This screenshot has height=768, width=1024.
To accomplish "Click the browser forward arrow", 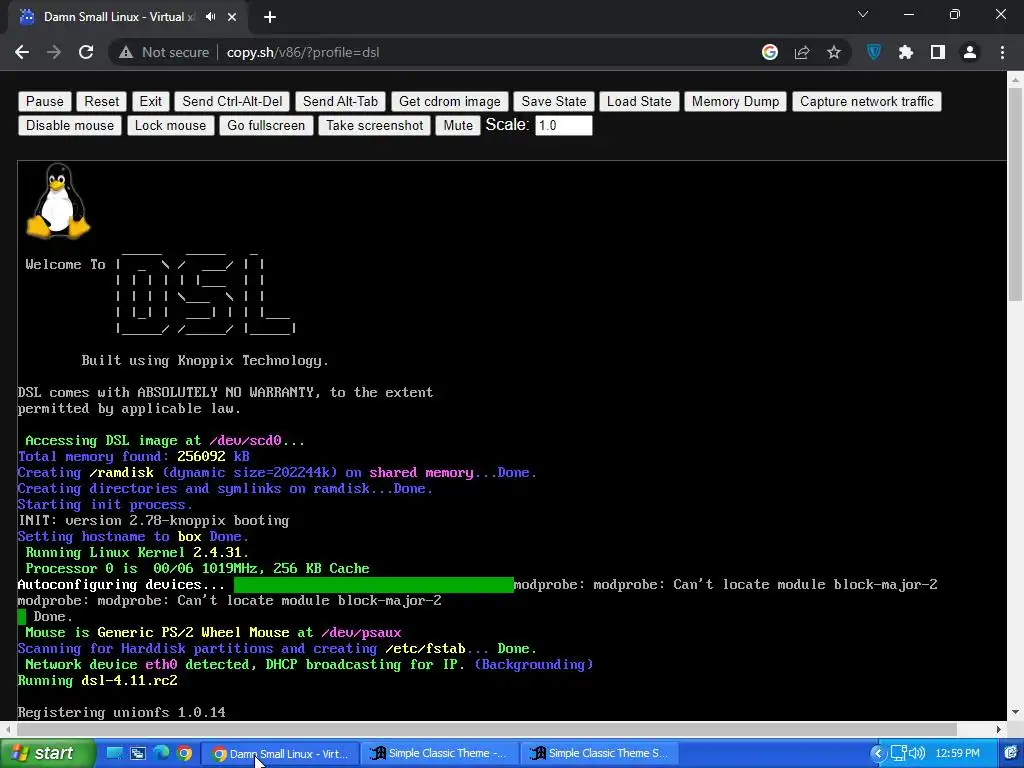I will [54, 52].
